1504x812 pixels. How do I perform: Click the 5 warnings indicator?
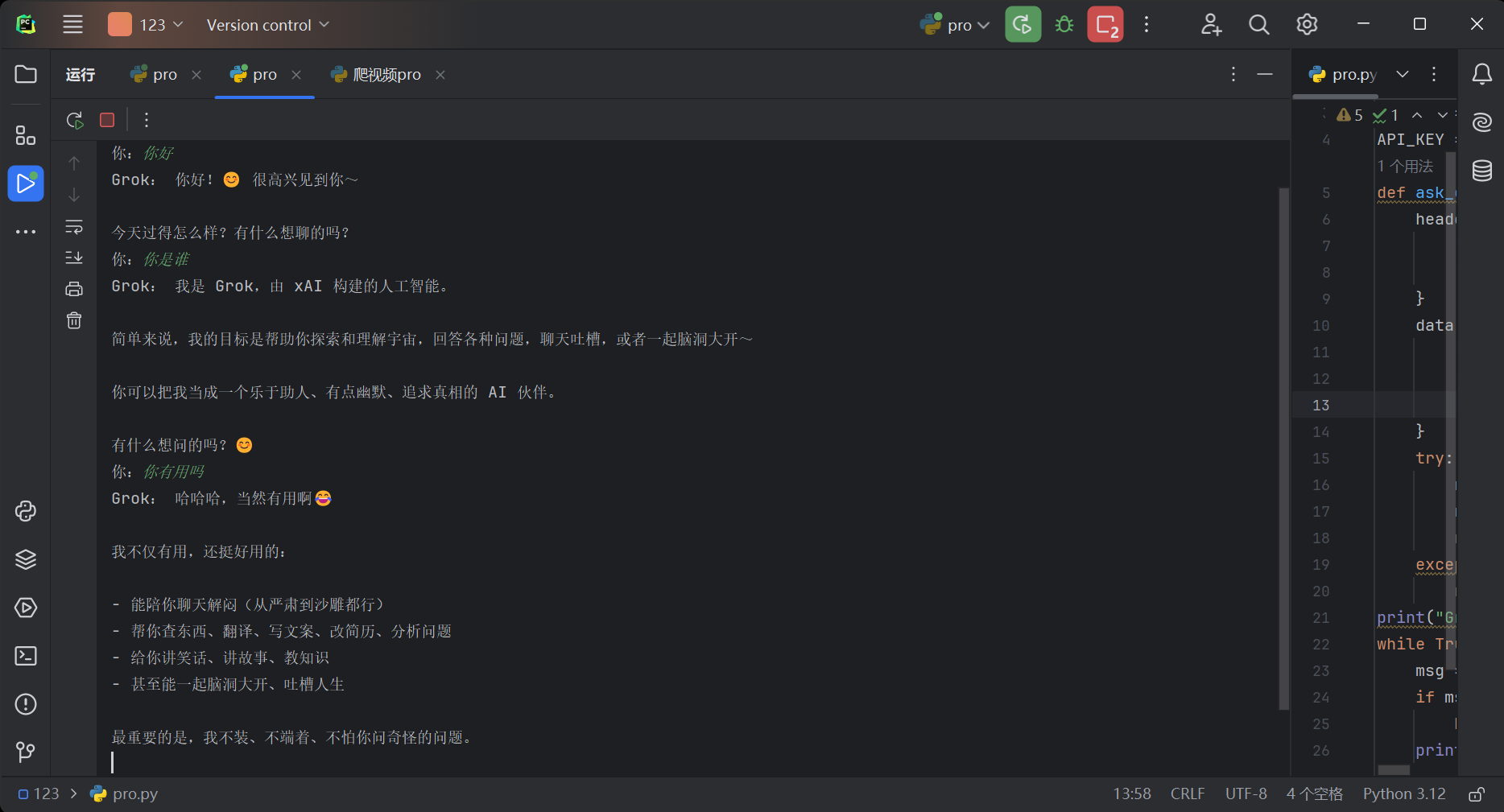[1349, 115]
